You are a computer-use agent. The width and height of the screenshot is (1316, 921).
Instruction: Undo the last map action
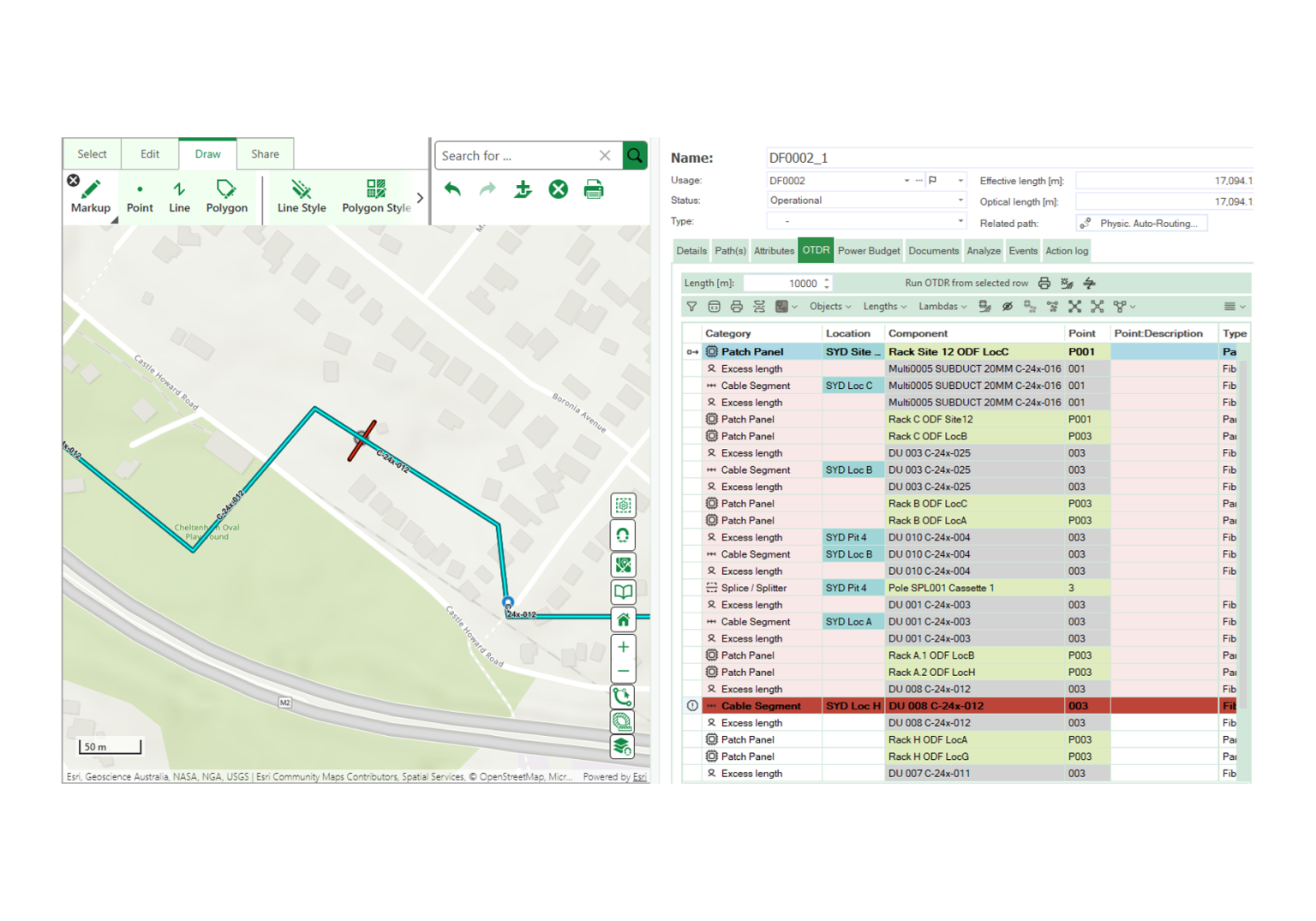452,189
